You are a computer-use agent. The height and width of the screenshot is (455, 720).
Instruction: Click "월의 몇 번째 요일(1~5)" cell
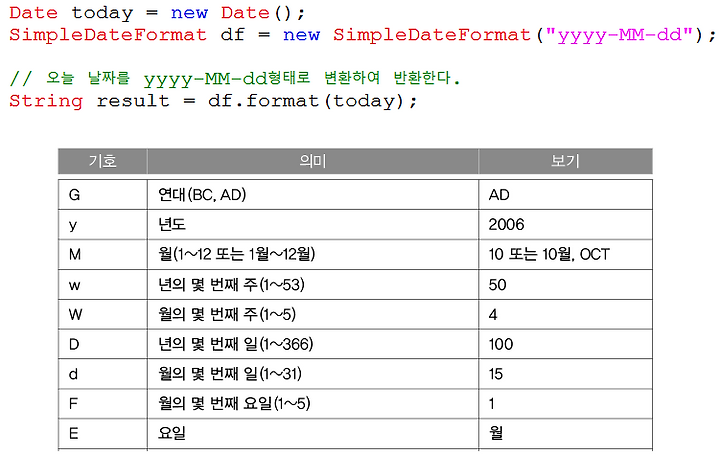pyautogui.click(x=313, y=404)
